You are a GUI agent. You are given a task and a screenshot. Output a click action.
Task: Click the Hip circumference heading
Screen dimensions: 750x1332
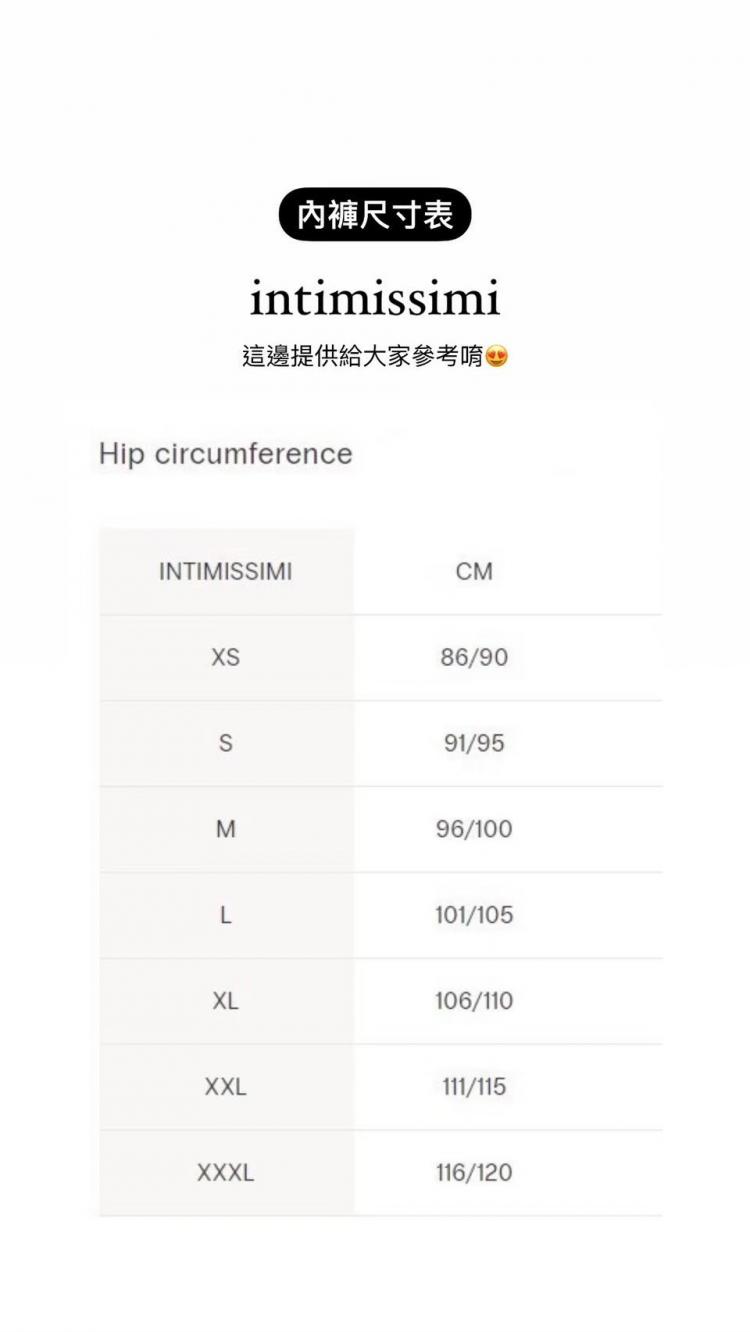pyautogui.click(x=226, y=454)
